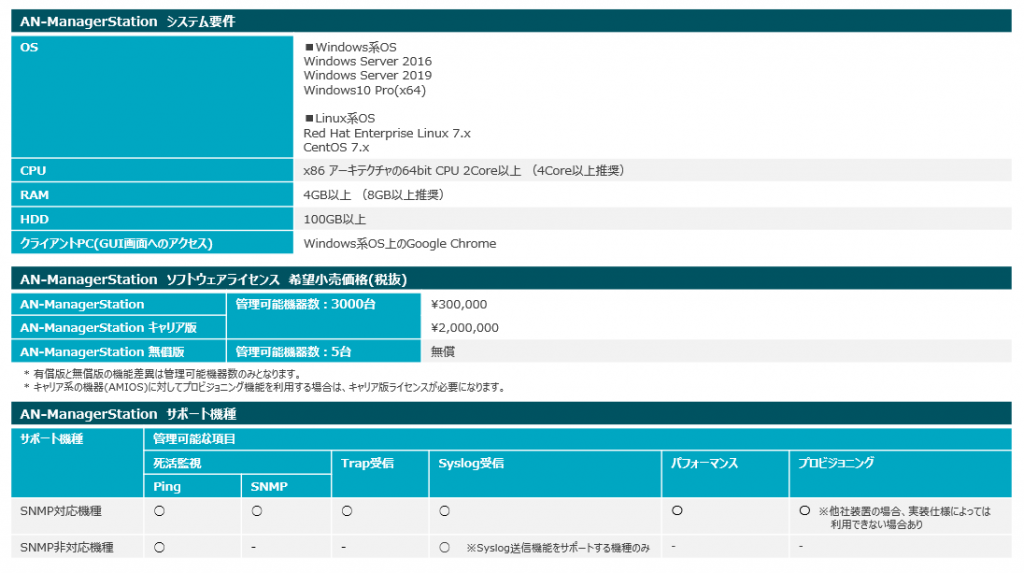Click the 'AN-ManagerStation キャリア版' cell
1024x573 pixels.
click(x=118, y=327)
